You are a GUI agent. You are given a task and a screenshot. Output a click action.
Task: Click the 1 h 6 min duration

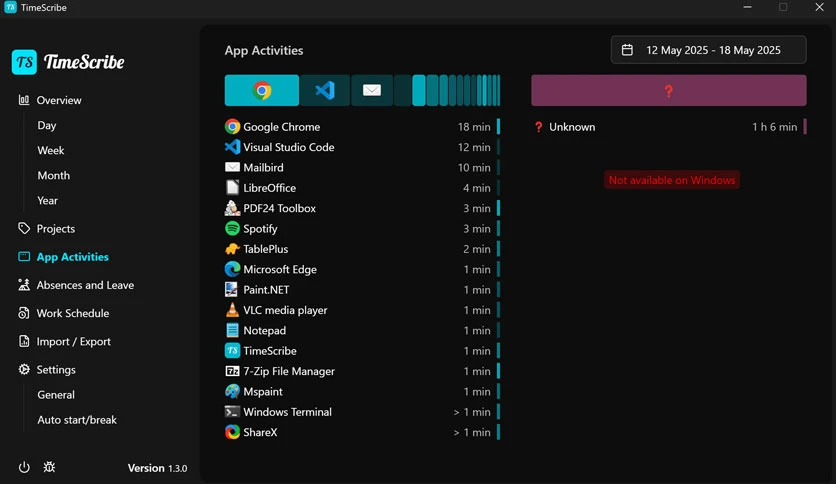(x=774, y=127)
